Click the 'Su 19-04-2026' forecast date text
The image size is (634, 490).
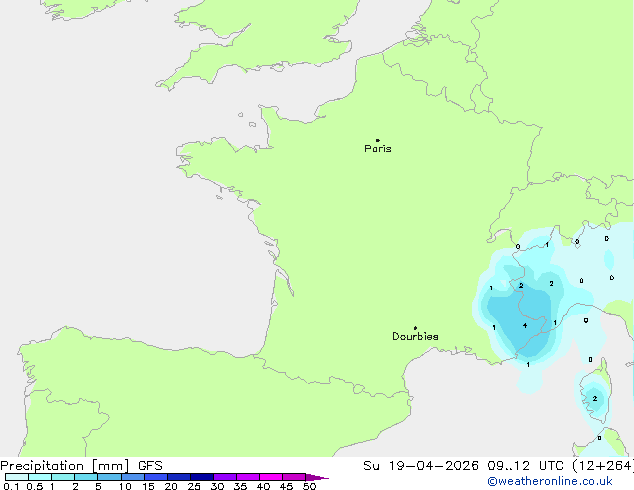click(421, 466)
